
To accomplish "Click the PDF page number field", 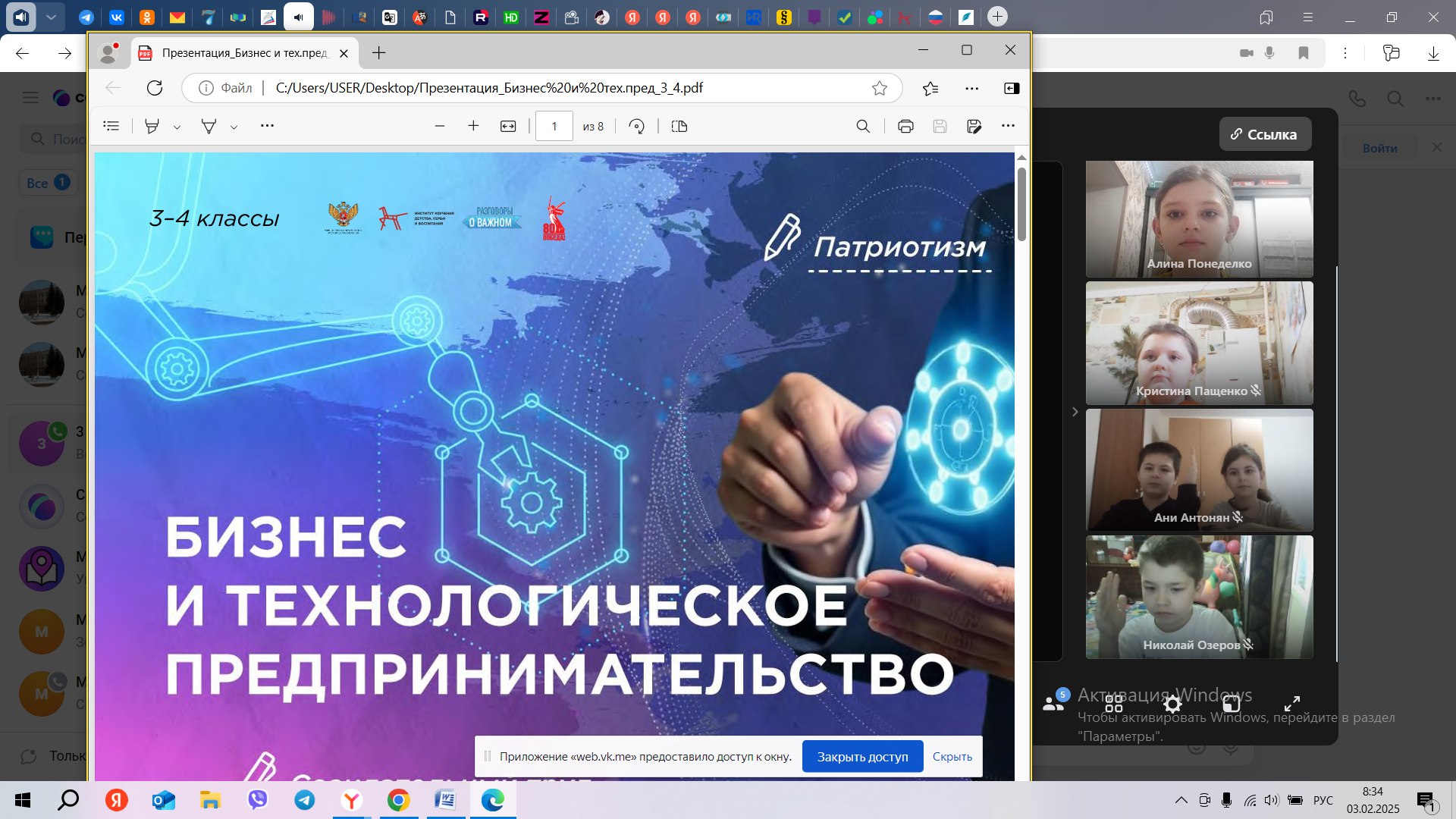I will coord(554,126).
